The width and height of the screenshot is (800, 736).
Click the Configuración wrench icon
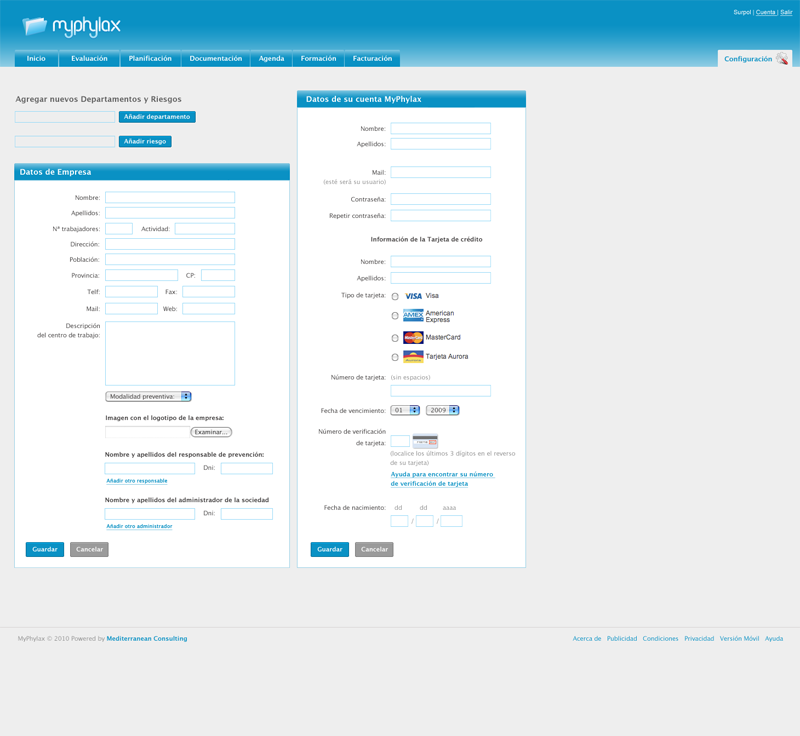tap(783, 59)
